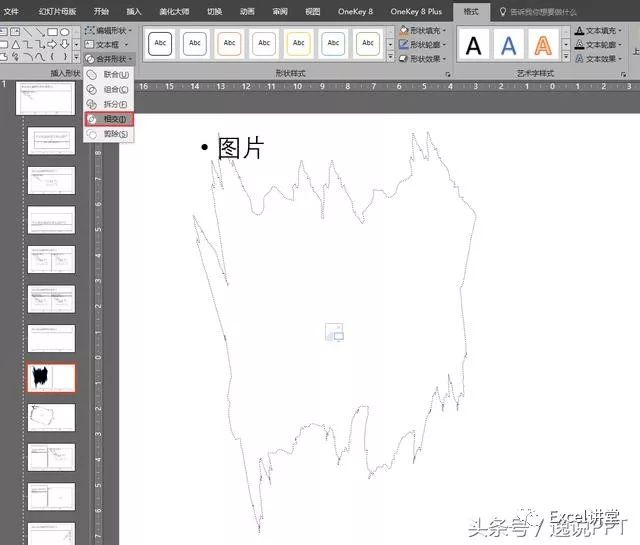Screen dimensions: 640x545
Task: Apply black A WordArt style
Action: (x=473, y=45)
